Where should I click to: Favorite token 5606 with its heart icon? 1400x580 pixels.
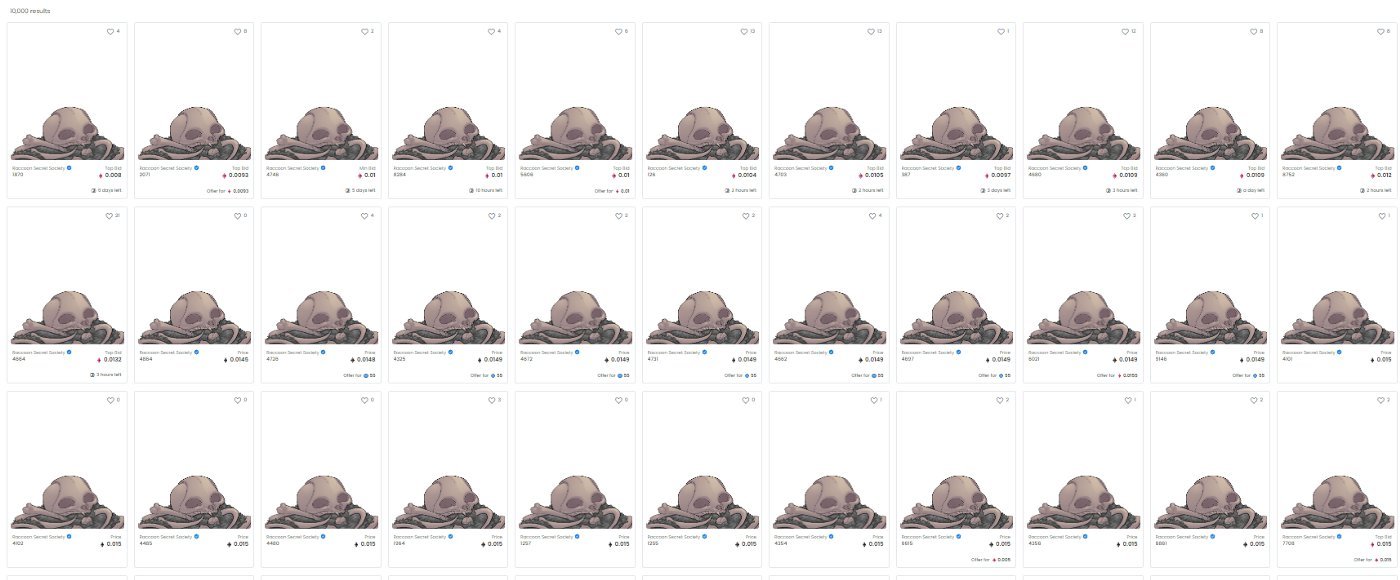coord(619,32)
